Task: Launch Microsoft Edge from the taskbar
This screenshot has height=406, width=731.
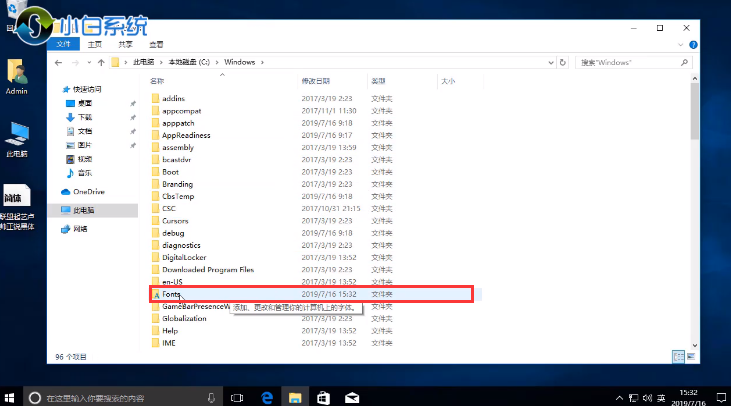Action: tap(267, 398)
